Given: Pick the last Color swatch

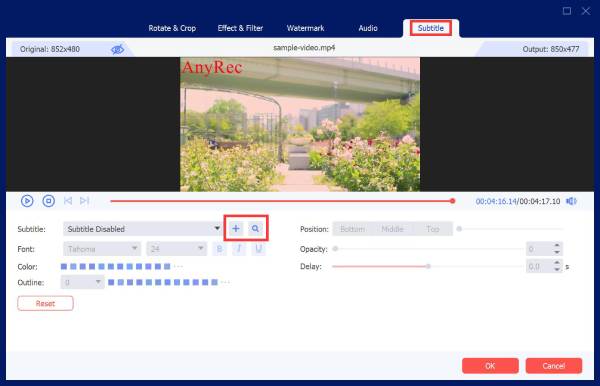Looking at the screenshot, I should [167, 266].
